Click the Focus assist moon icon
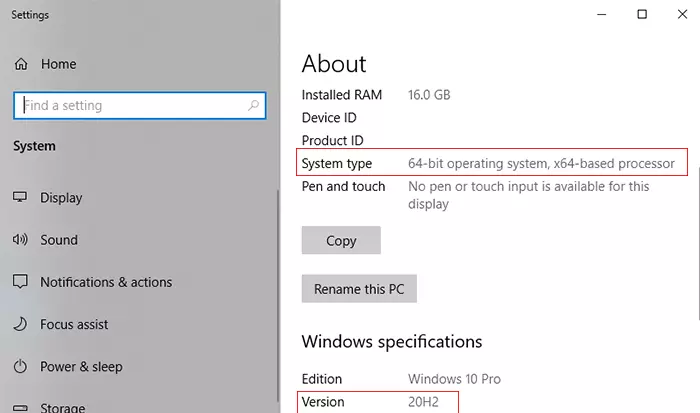The width and height of the screenshot is (700, 413). pyautogui.click(x=20, y=324)
